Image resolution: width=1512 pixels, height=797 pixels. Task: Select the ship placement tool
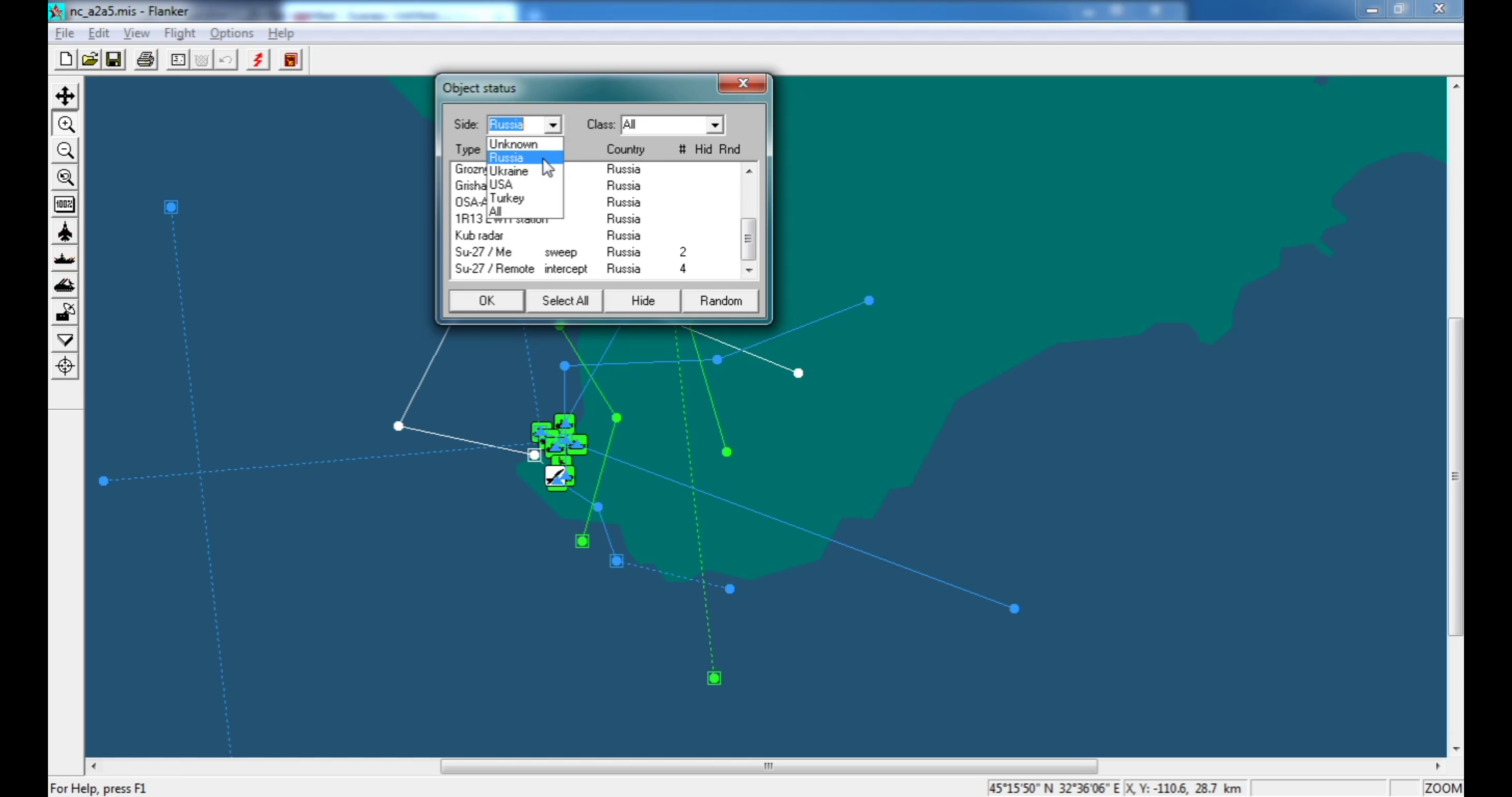pyautogui.click(x=65, y=259)
